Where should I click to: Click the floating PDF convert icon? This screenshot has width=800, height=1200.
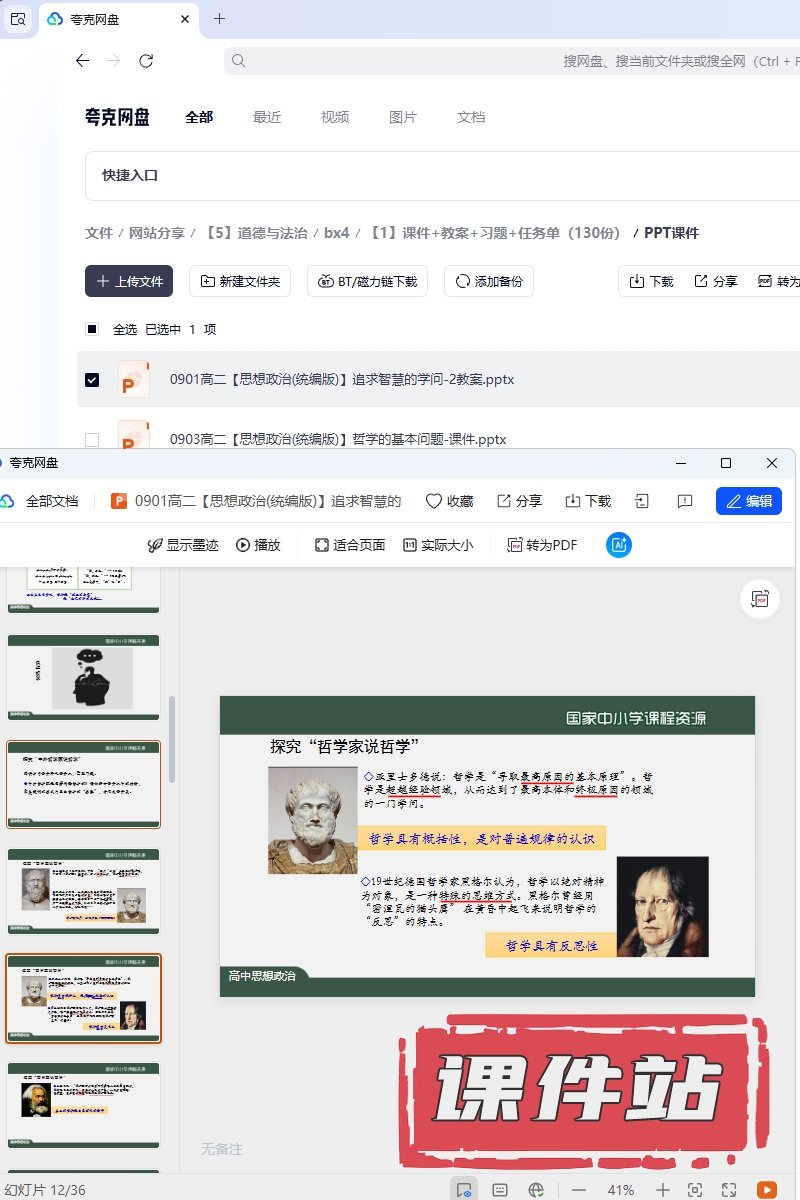pos(760,599)
